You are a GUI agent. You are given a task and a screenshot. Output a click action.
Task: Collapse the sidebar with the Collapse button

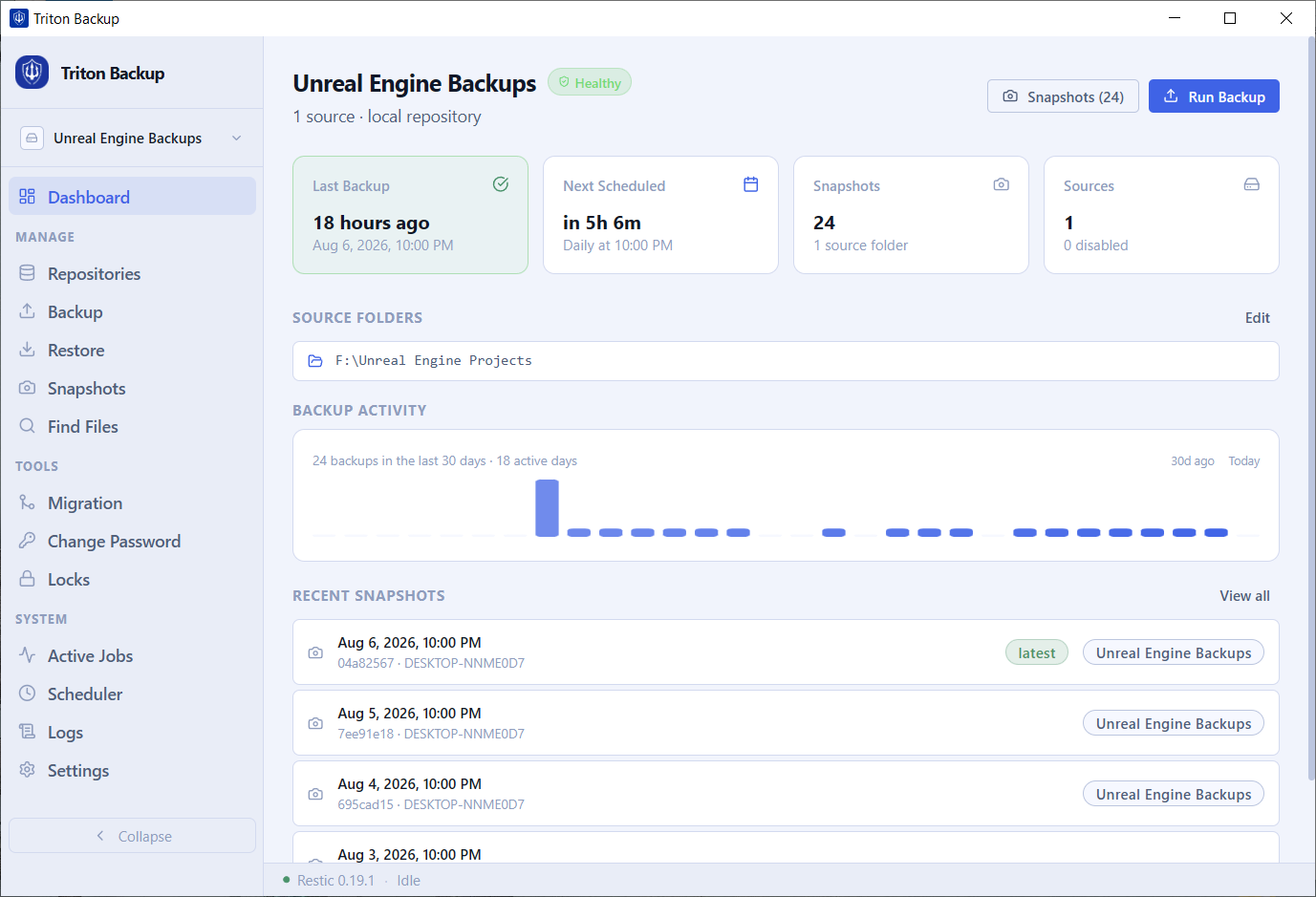[132, 836]
